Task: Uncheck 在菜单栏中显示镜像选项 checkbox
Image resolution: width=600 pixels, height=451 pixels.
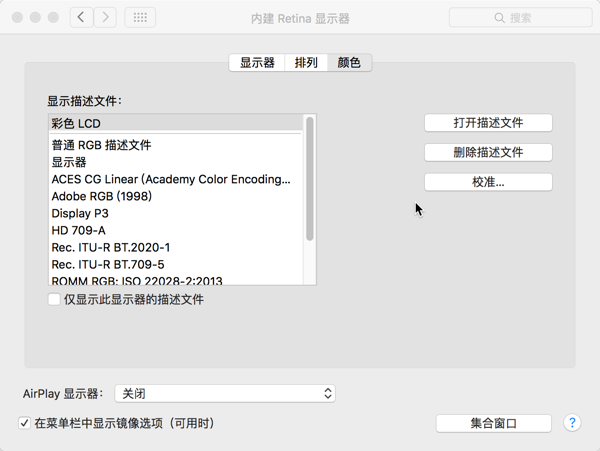Action: click(24, 423)
